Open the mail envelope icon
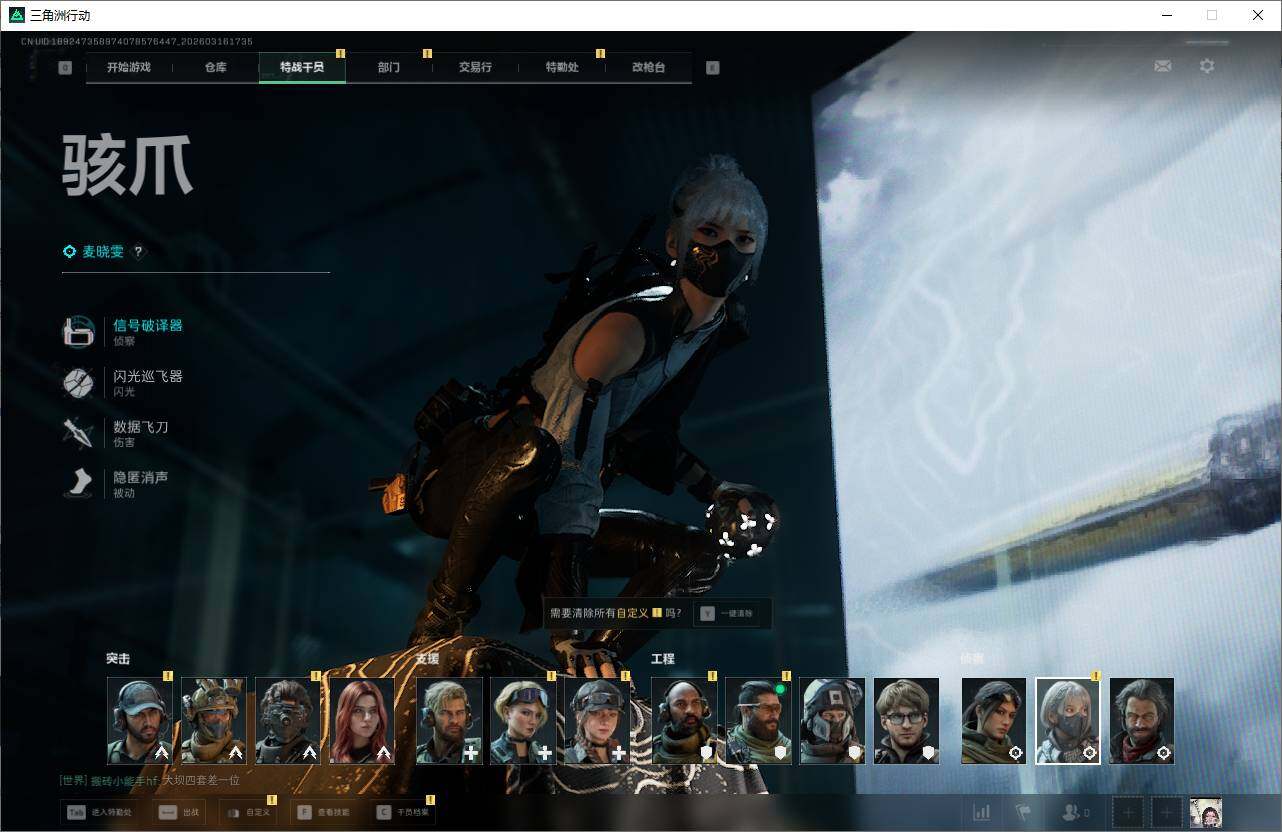This screenshot has height=832, width=1282. (x=1163, y=66)
